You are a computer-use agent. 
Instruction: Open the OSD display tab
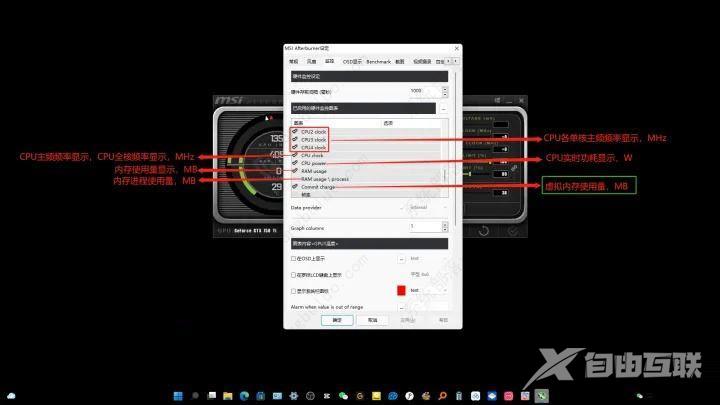(x=352, y=62)
